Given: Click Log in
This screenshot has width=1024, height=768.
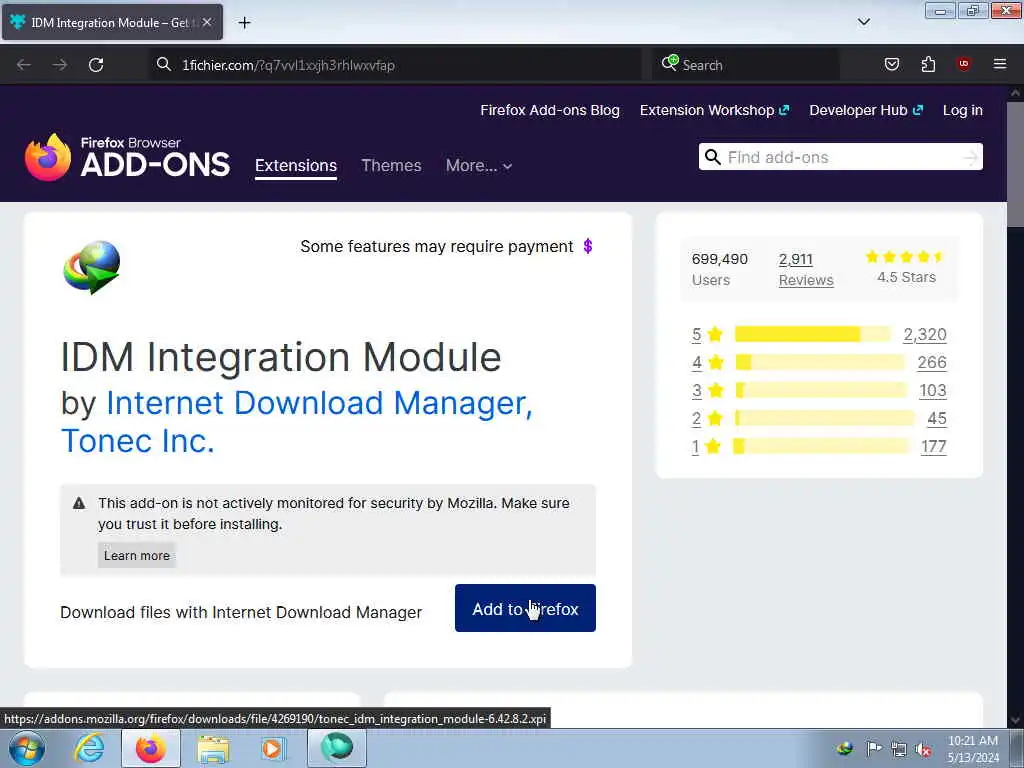Looking at the screenshot, I should coord(963,110).
